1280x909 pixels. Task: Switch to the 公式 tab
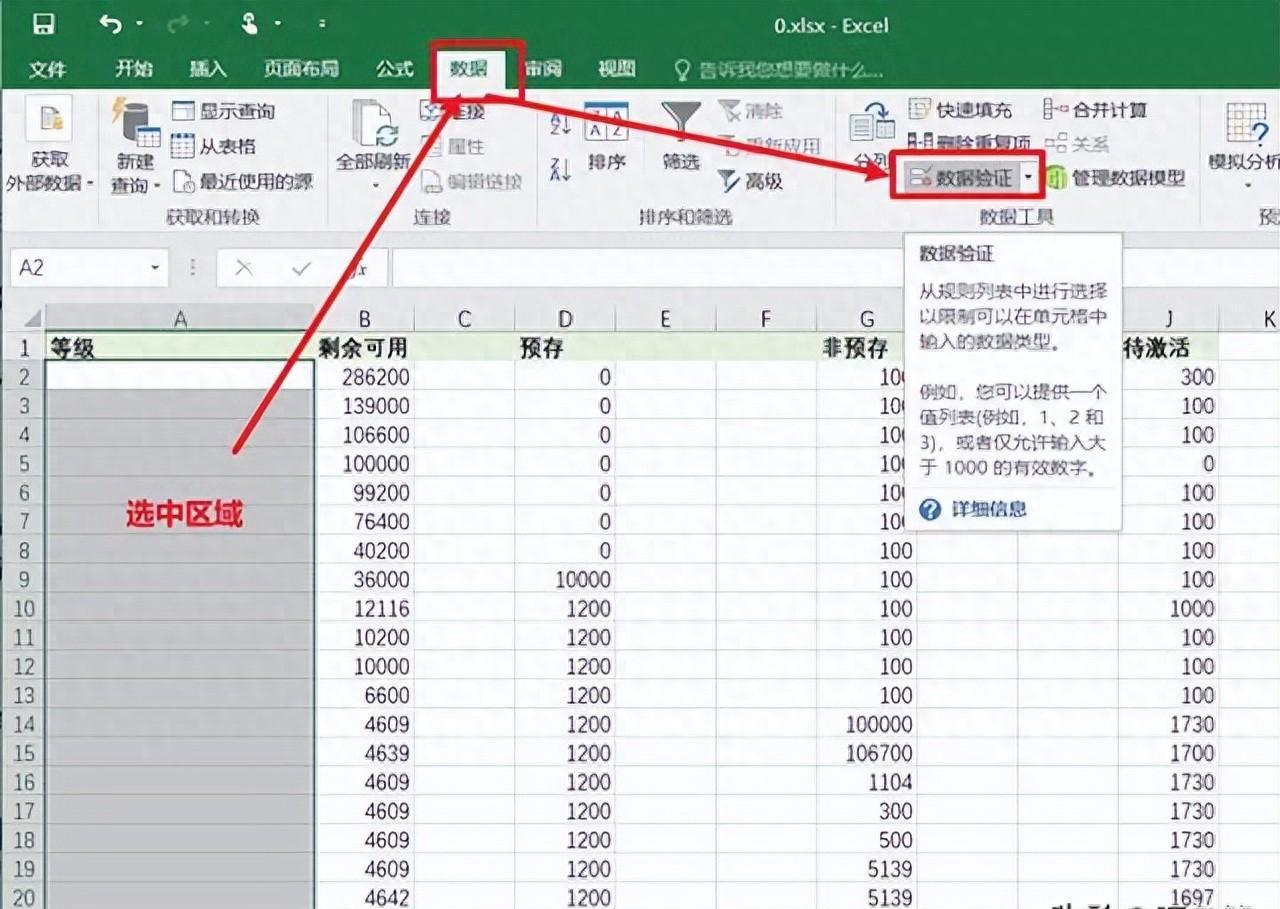394,69
